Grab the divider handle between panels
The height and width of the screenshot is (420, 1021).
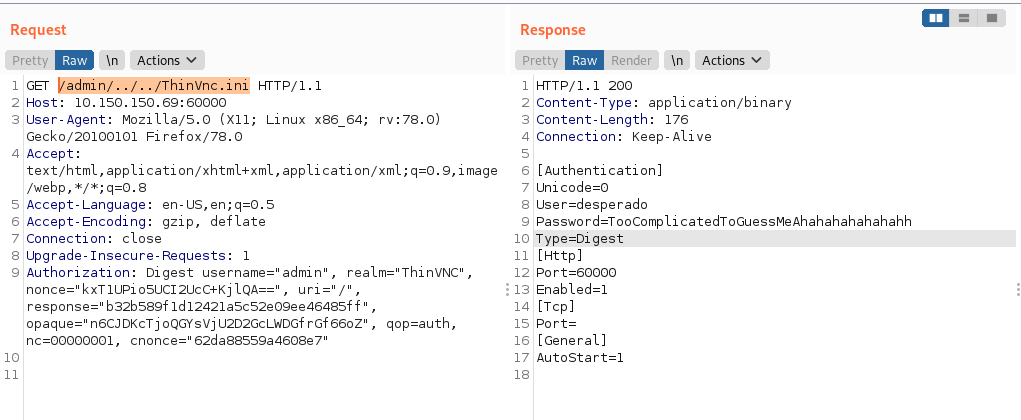coord(507,290)
